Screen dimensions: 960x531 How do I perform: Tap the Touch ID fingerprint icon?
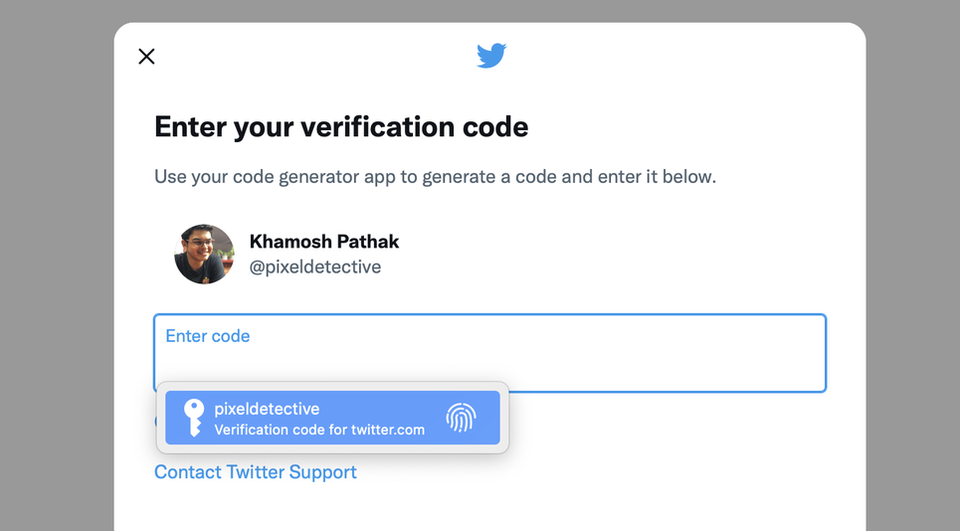click(x=461, y=418)
